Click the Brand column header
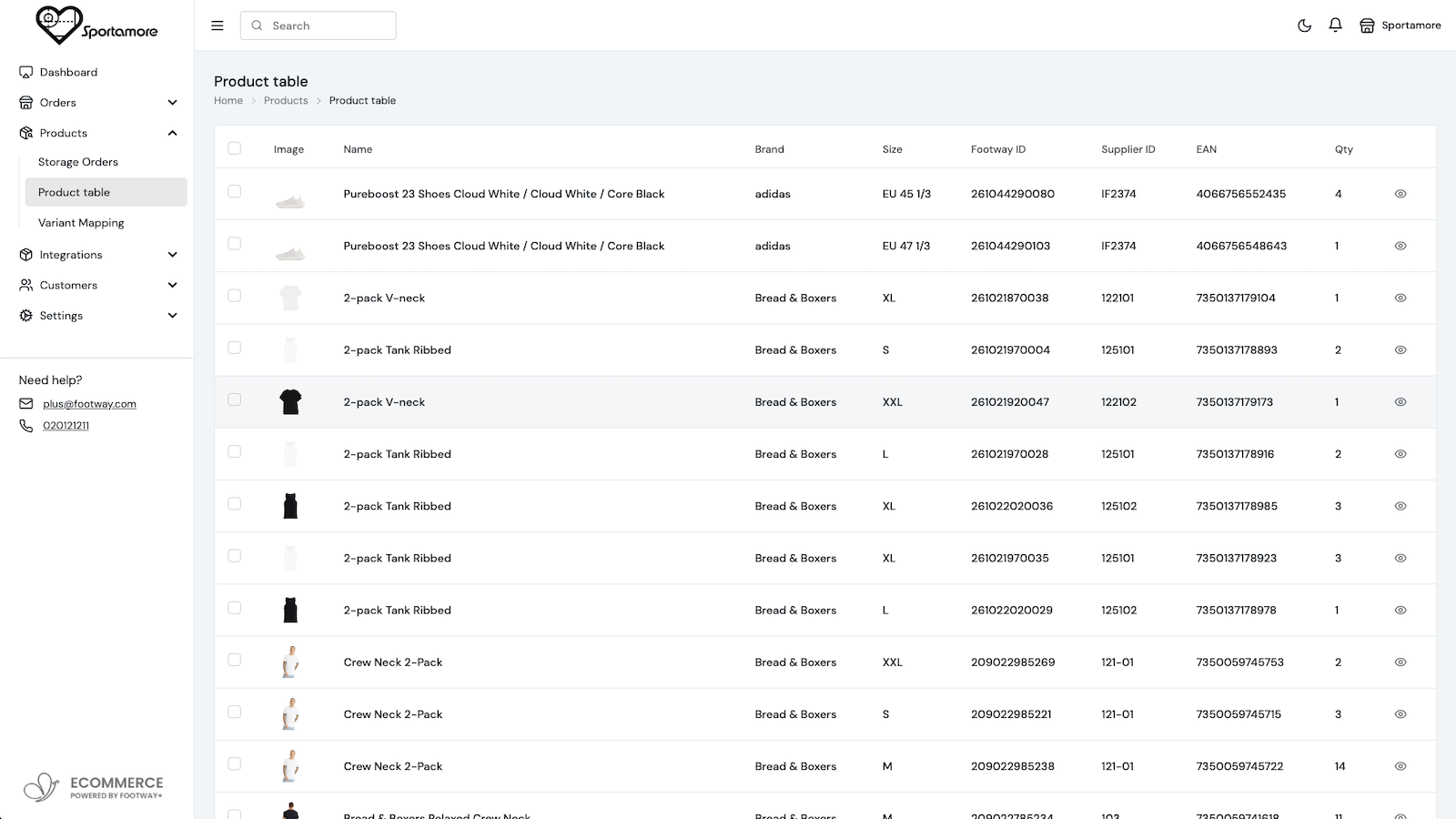 769,149
